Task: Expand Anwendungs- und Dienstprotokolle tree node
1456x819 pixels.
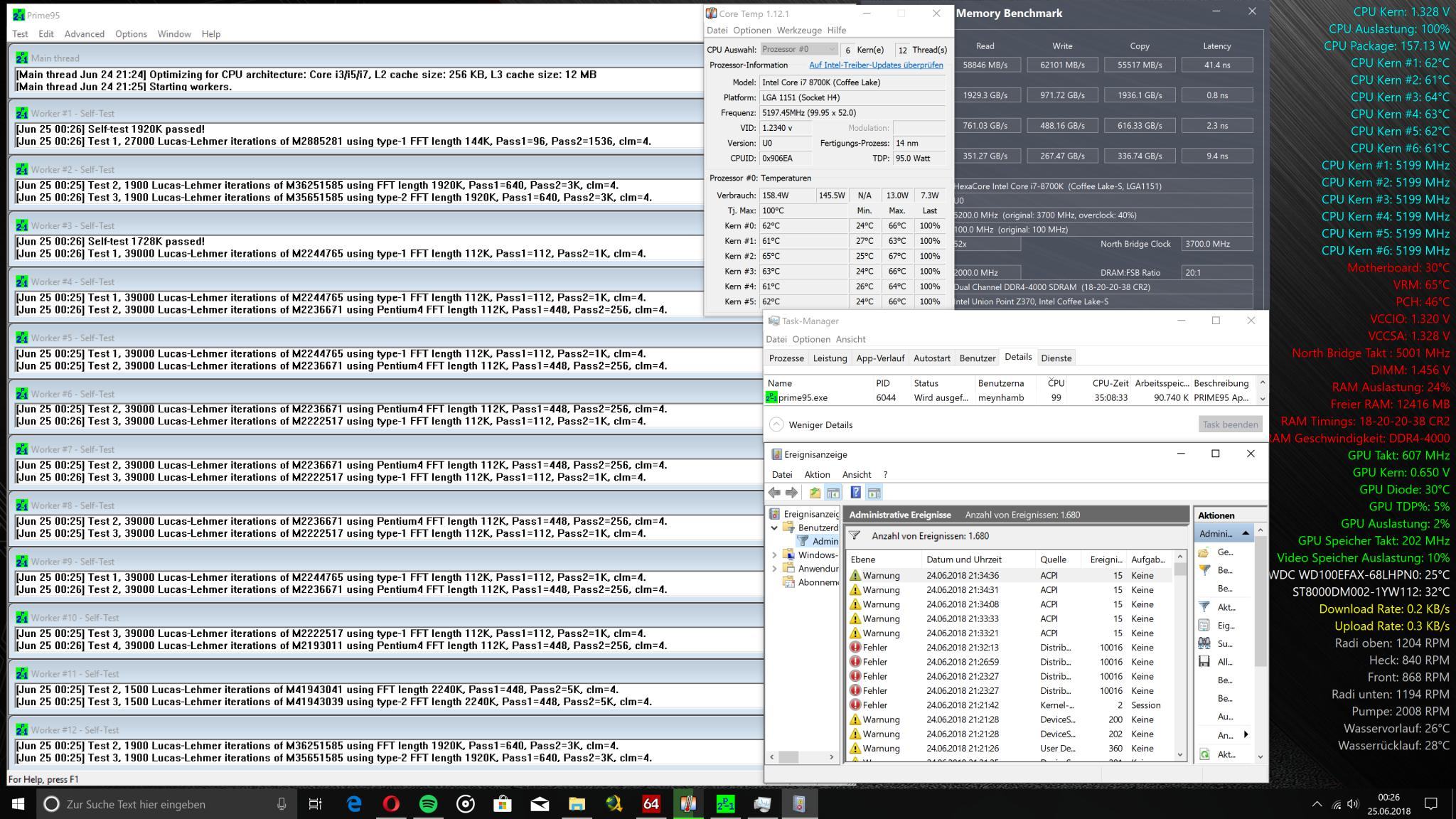Action: coord(774,568)
